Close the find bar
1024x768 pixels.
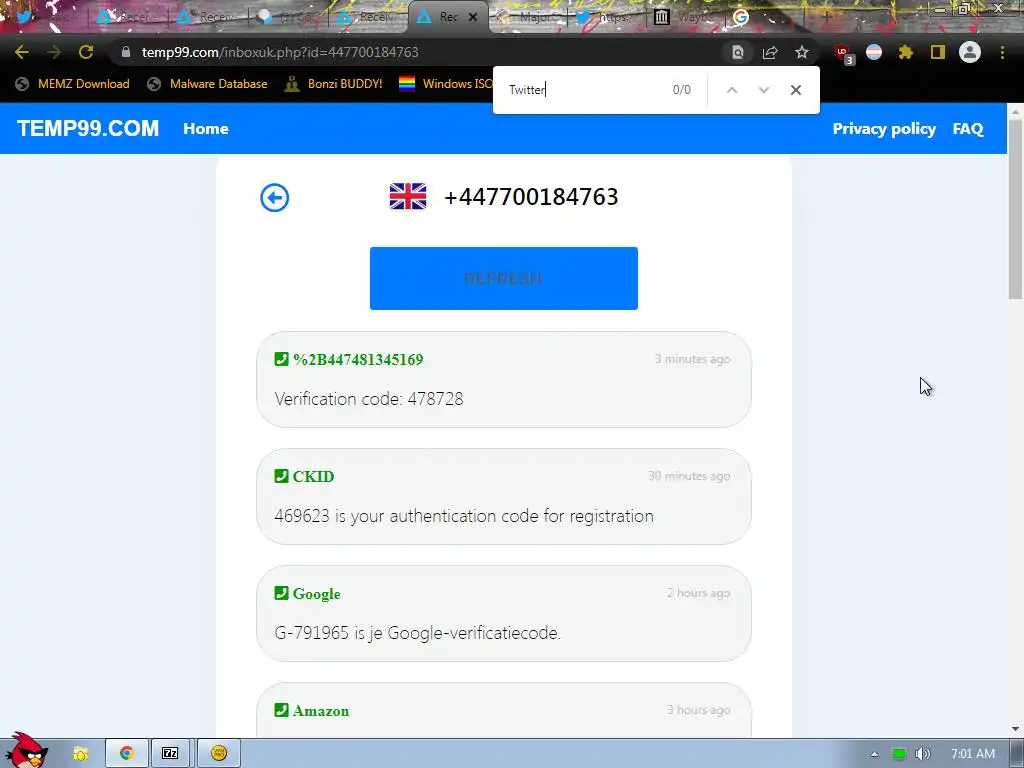pyautogui.click(x=795, y=90)
